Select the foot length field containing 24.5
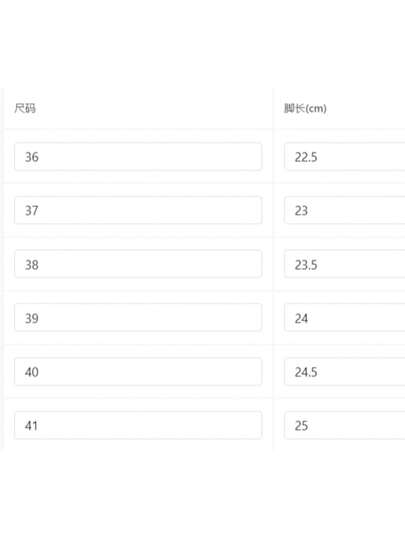The width and height of the screenshot is (405, 539). [345, 372]
